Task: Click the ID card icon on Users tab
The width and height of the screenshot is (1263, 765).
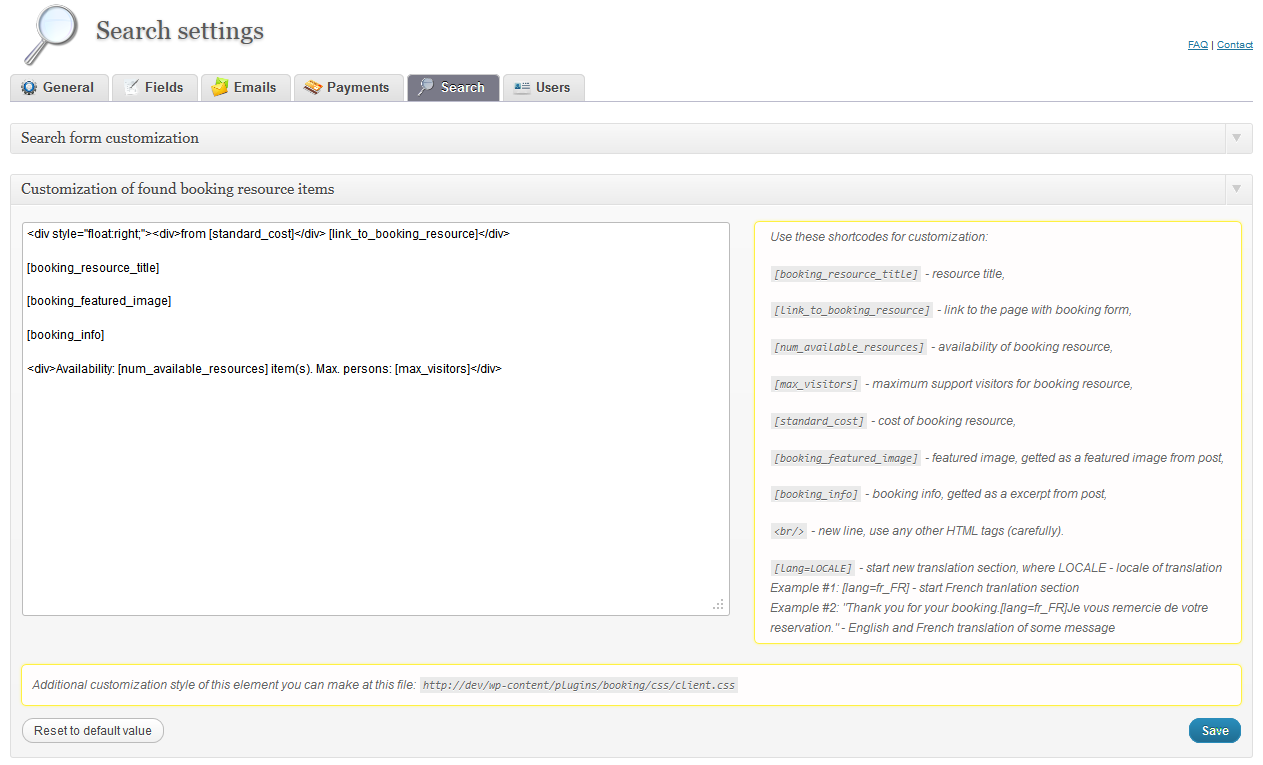Action: pos(521,88)
